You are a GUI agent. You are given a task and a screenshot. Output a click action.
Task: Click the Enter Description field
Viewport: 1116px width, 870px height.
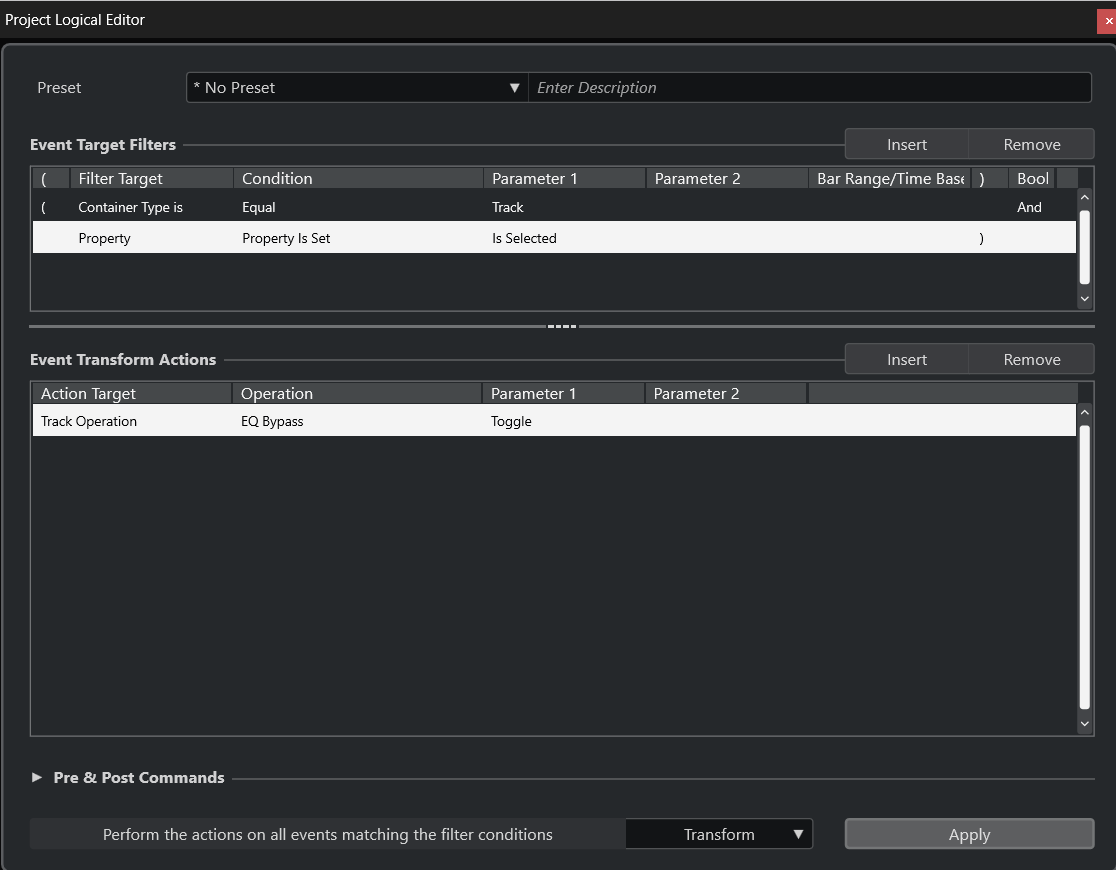(808, 88)
